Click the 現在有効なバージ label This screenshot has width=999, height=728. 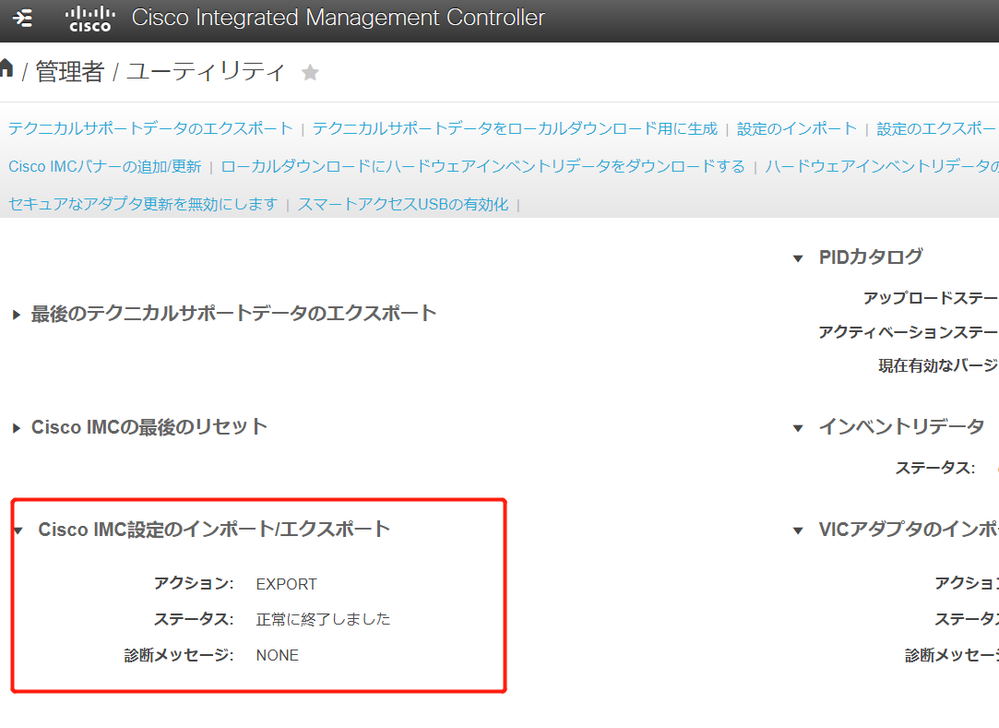click(x=938, y=366)
